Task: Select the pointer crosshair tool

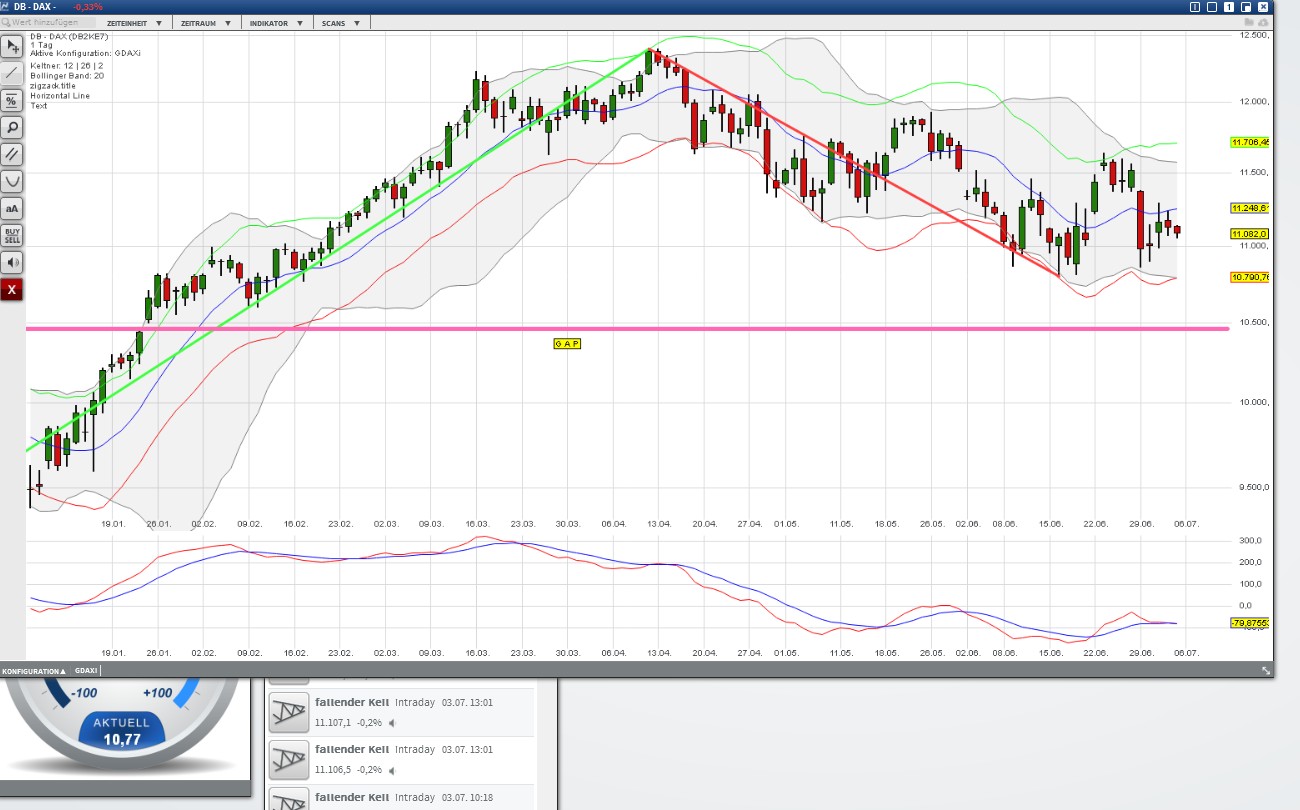Action: (x=12, y=46)
